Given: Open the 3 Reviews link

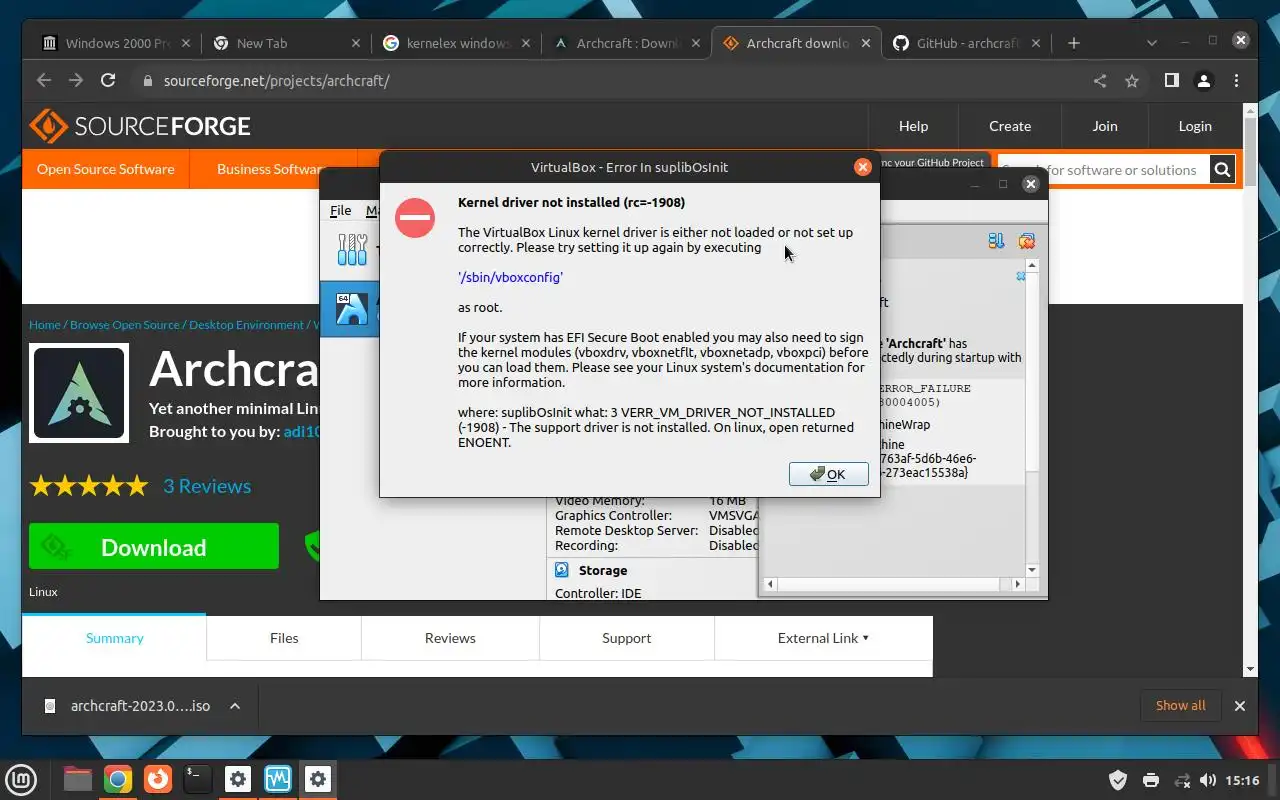Looking at the screenshot, I should [x=207, y=486].
